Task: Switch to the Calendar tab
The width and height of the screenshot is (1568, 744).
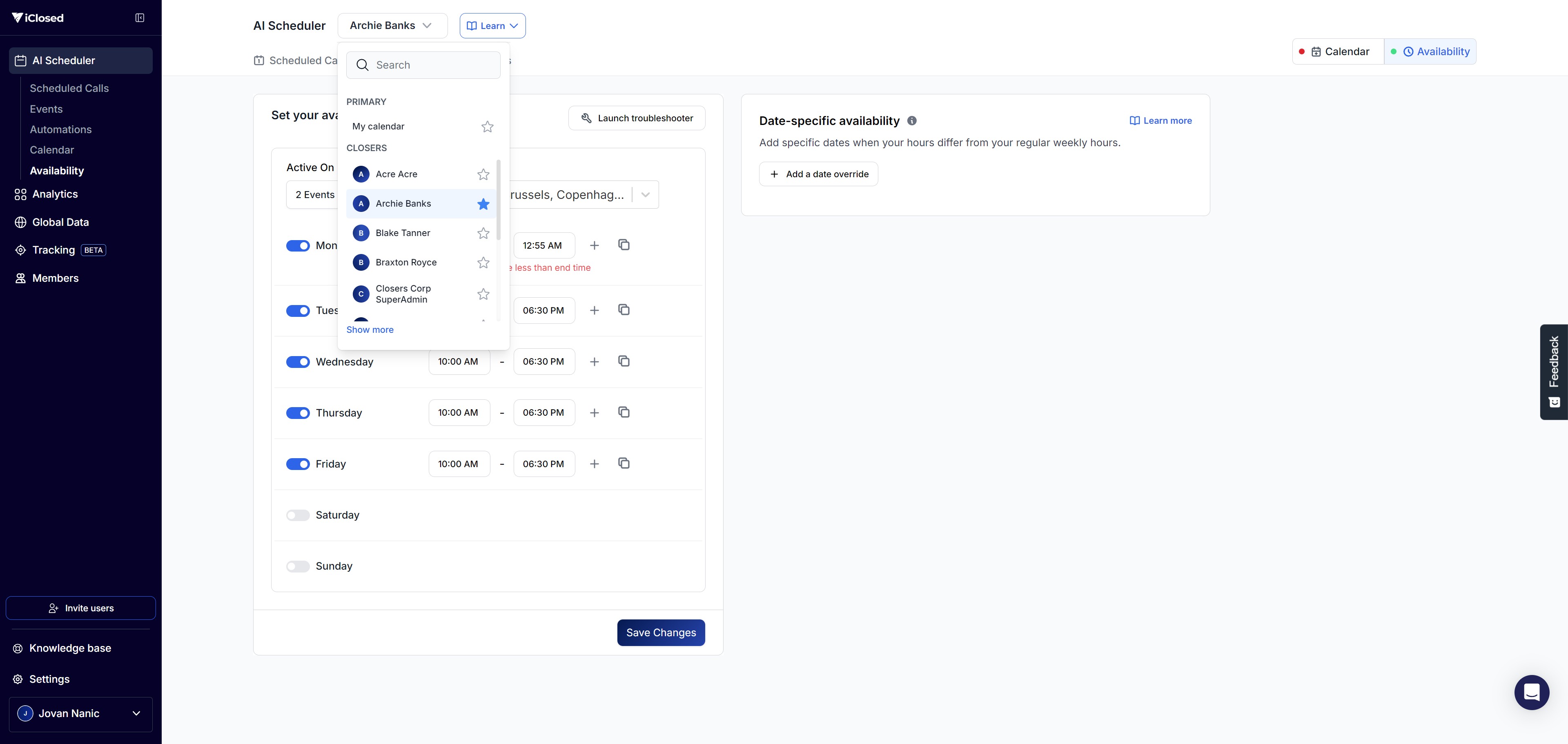Action: coord(1339,52)
